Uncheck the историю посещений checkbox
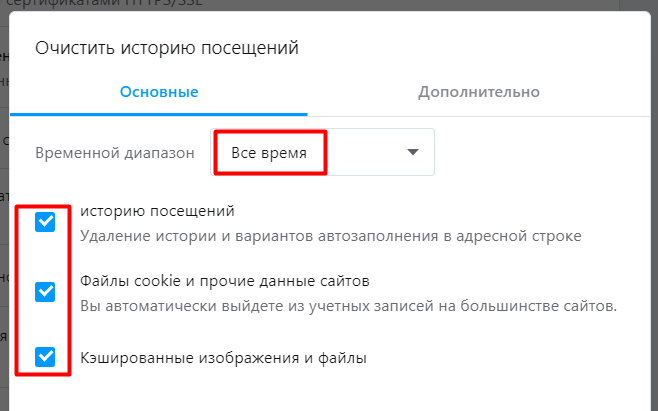The image size is (658, 411). pyautogui.click(x=45, y=222)
